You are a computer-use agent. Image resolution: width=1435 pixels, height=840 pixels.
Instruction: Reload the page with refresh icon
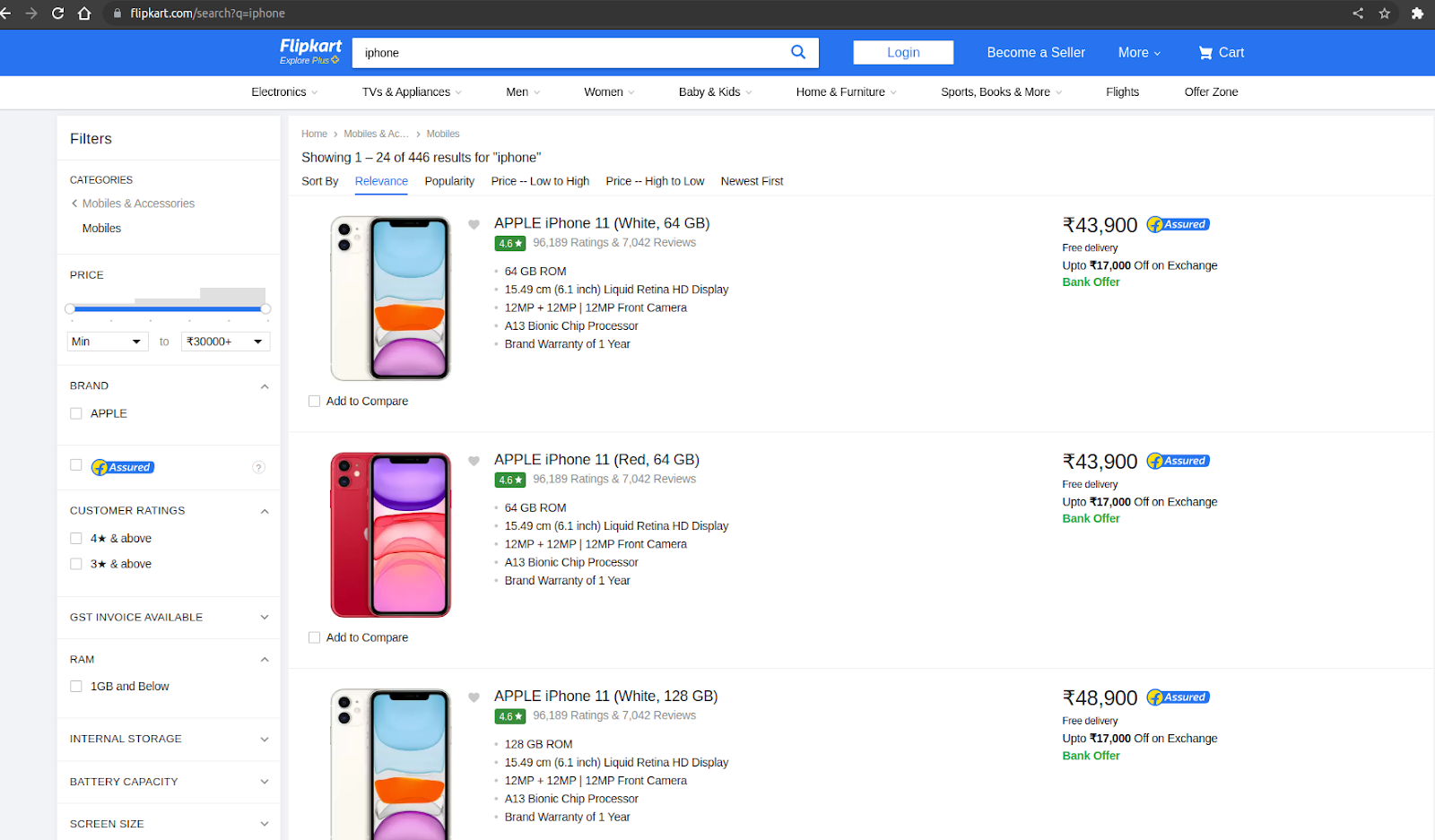57,13
